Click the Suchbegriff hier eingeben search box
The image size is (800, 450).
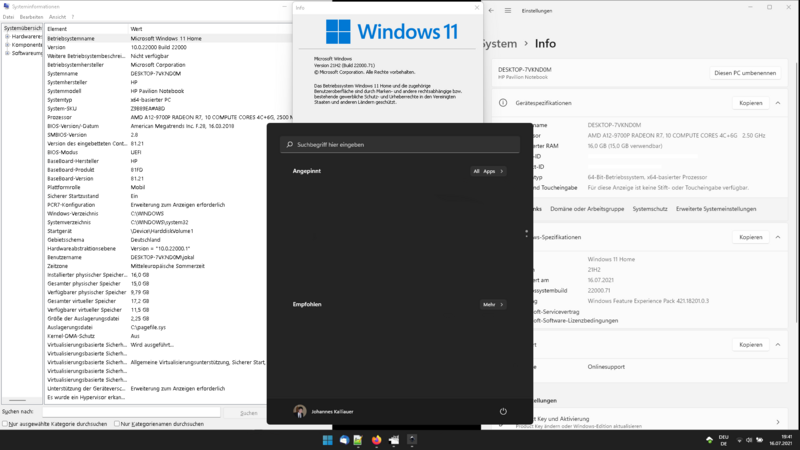click(400, 145)
